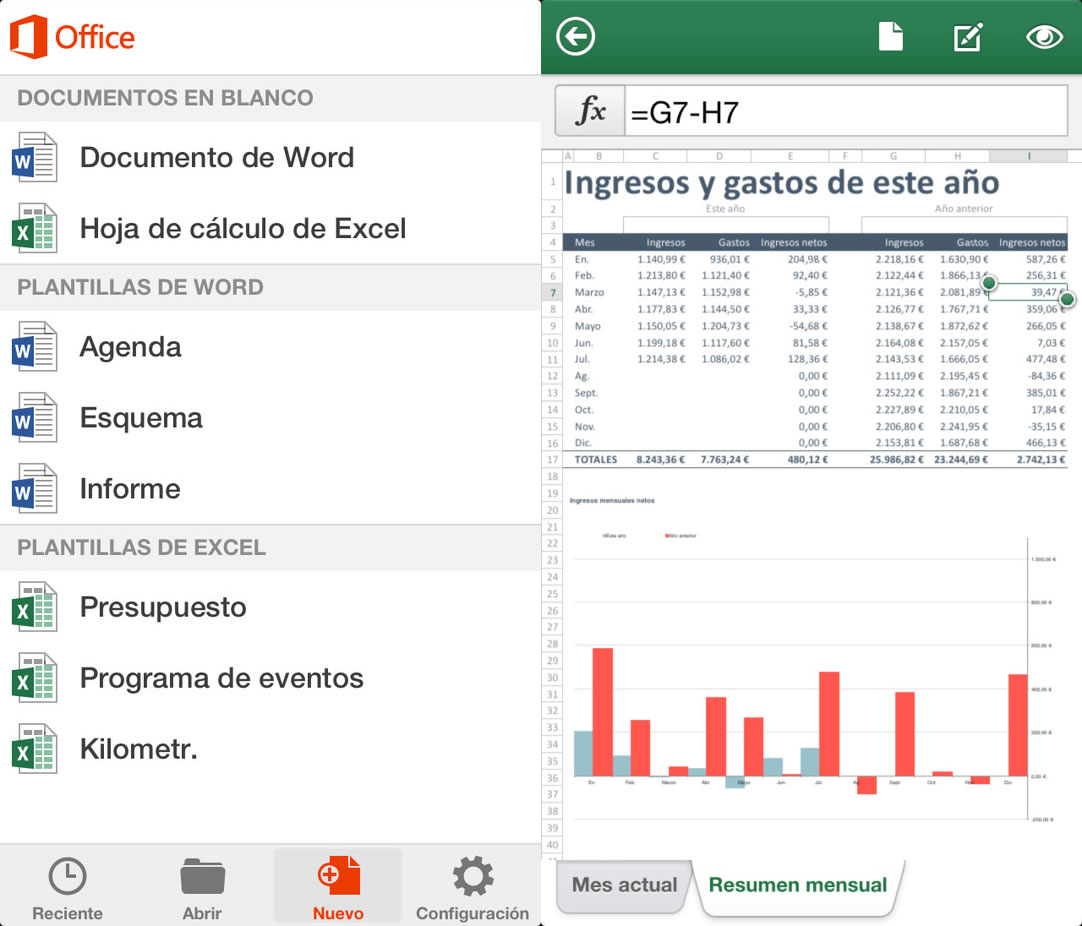Tap the top-left selection handle of cell I7

click(989, 283)
